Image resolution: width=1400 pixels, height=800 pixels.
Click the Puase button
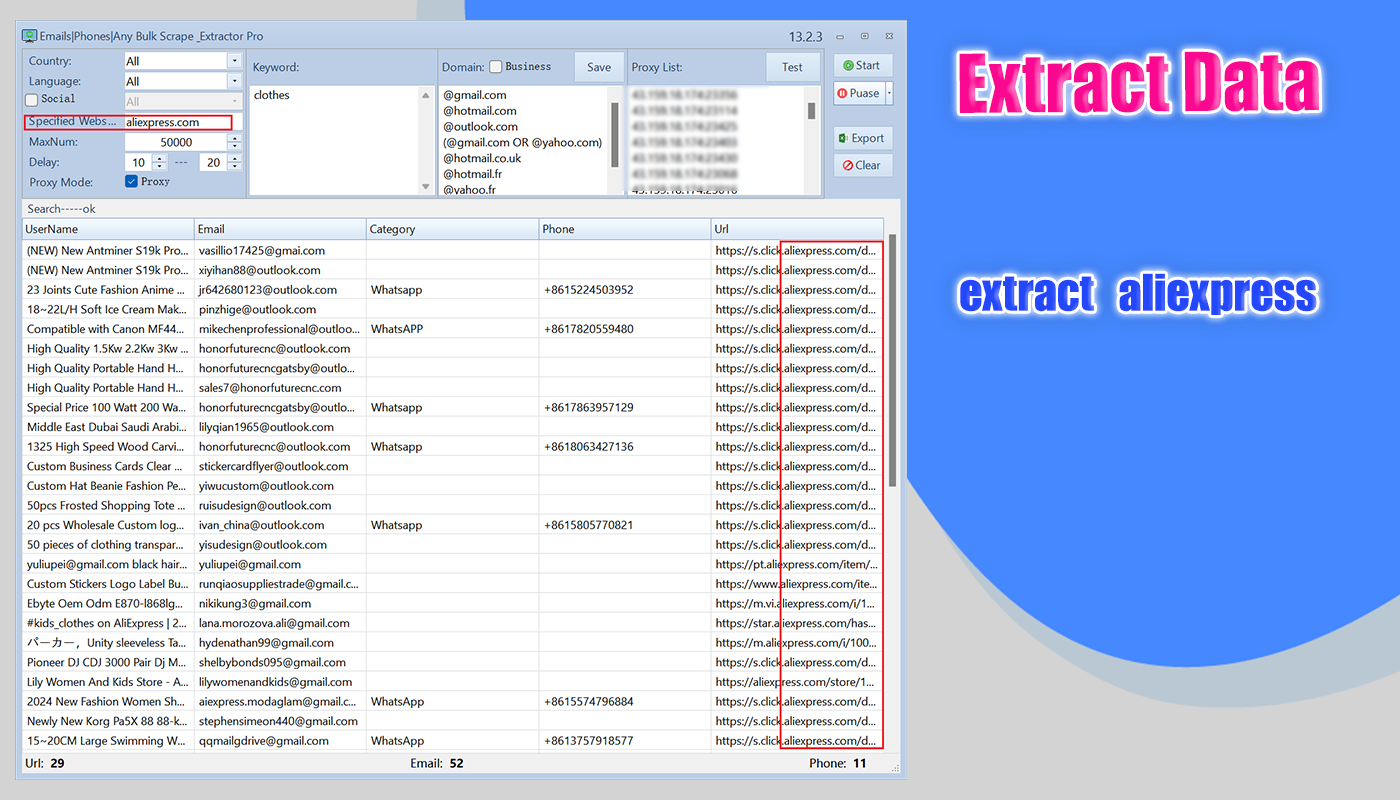point(859,93)
